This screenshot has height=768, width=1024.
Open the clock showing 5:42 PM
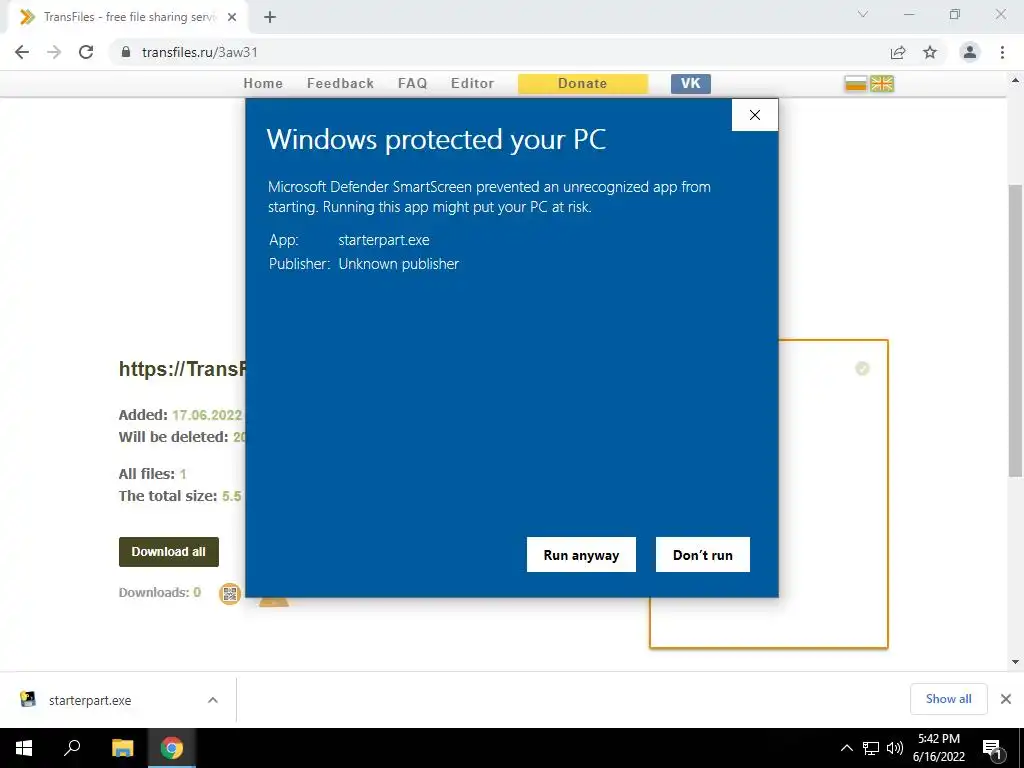pos(938,748)
